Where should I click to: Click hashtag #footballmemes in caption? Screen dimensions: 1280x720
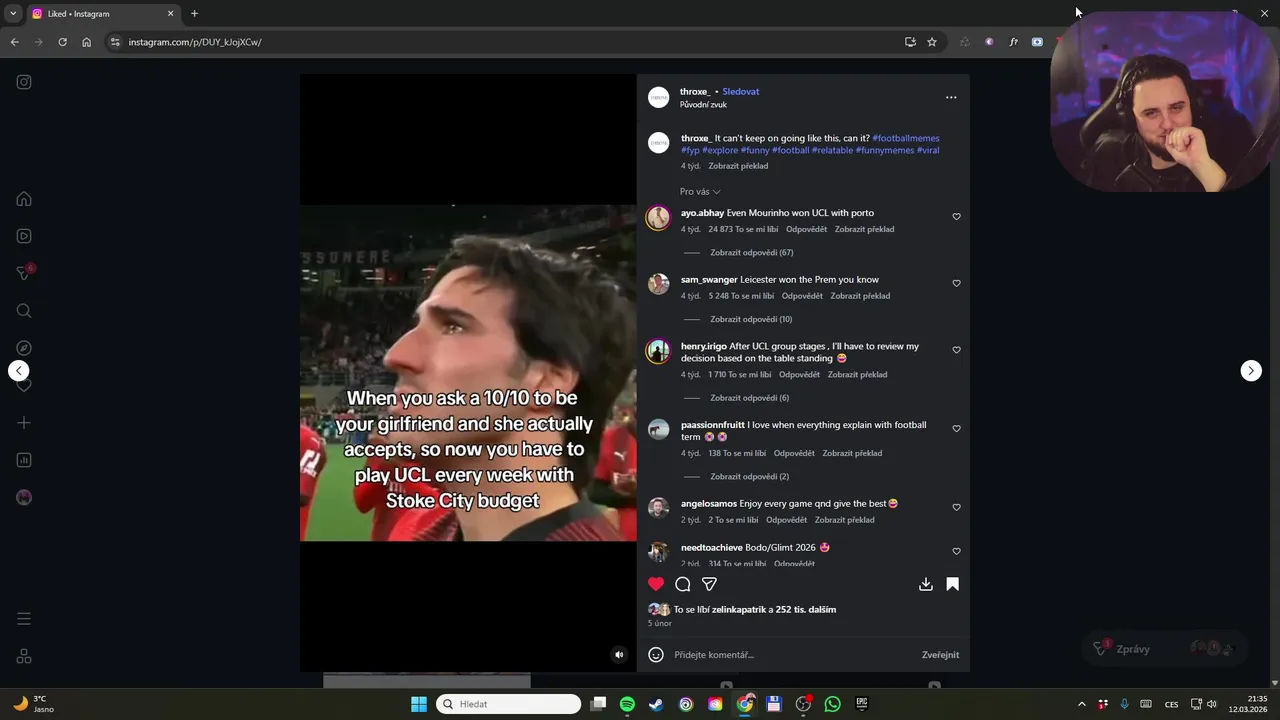click(x=906, y=138)
